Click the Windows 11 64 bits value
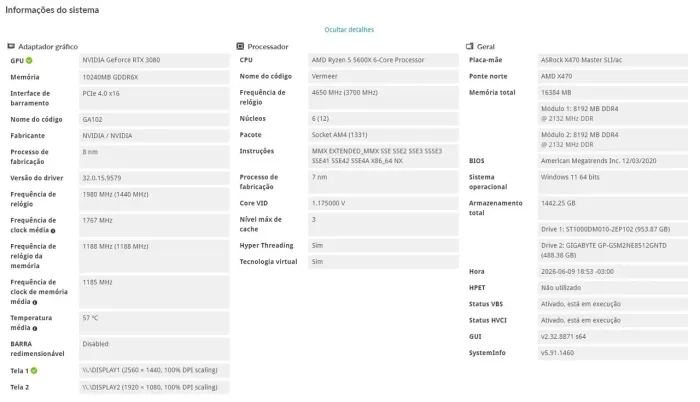Image resolution: width=700 pixels, height=402 pixels. pyautogui.click(x=613, y=182)
